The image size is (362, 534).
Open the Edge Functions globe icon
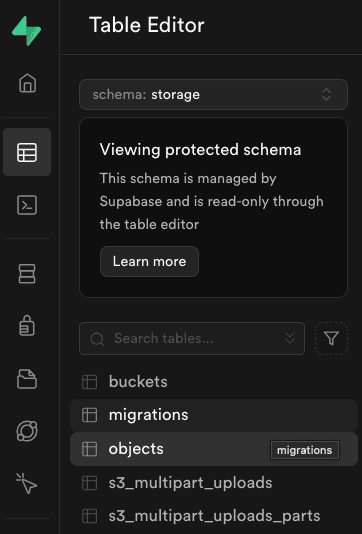click(x=27, y=431)
